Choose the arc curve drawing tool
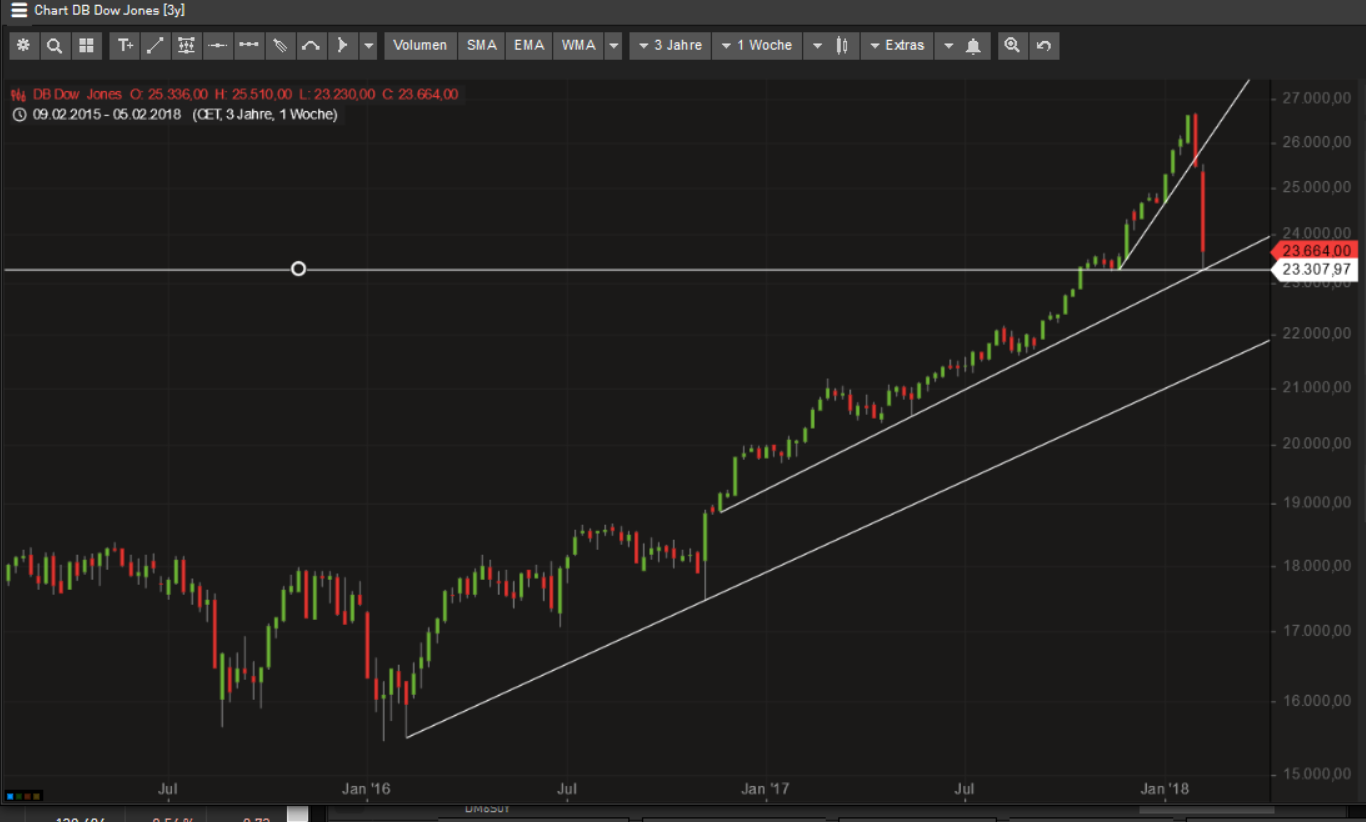Image resolution: width=1366 pixels, height=822 pixels. point(311,46)
